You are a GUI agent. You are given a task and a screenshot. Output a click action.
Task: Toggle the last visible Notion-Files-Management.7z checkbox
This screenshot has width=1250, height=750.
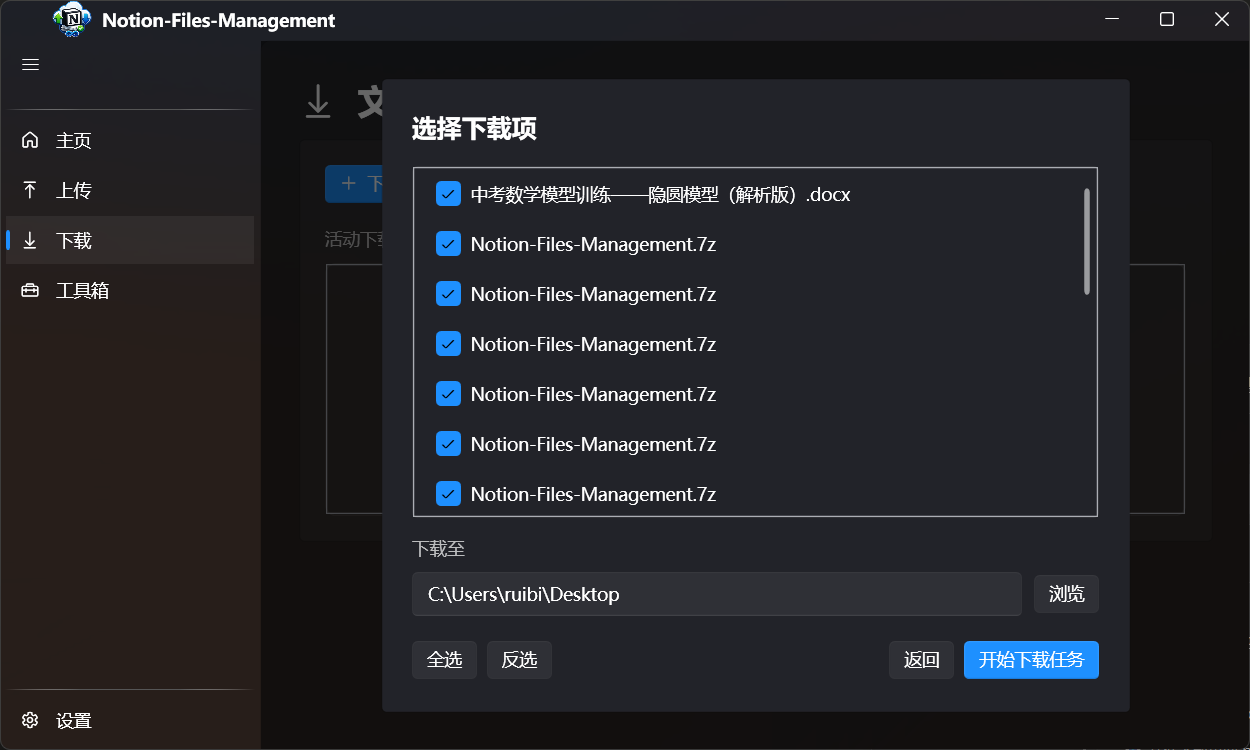coord(448,493)
